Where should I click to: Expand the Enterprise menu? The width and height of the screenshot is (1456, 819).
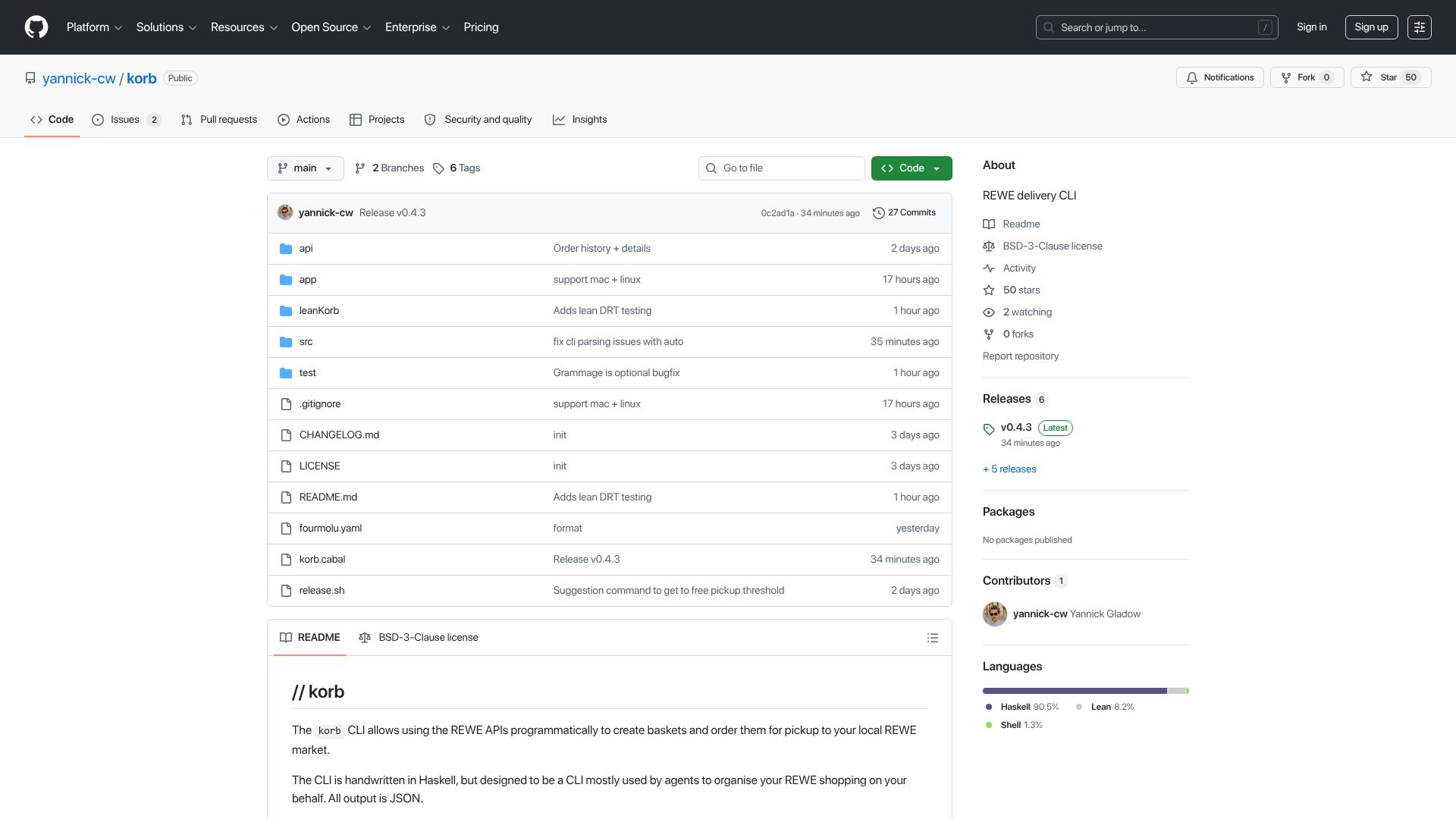click(417, 27)
